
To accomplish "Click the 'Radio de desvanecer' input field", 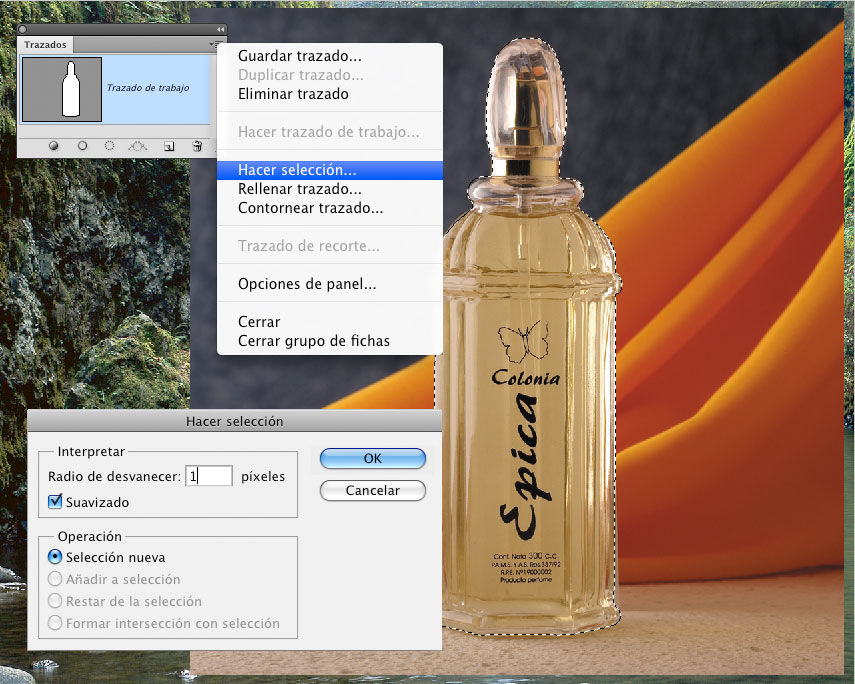I will pos(209,476).
